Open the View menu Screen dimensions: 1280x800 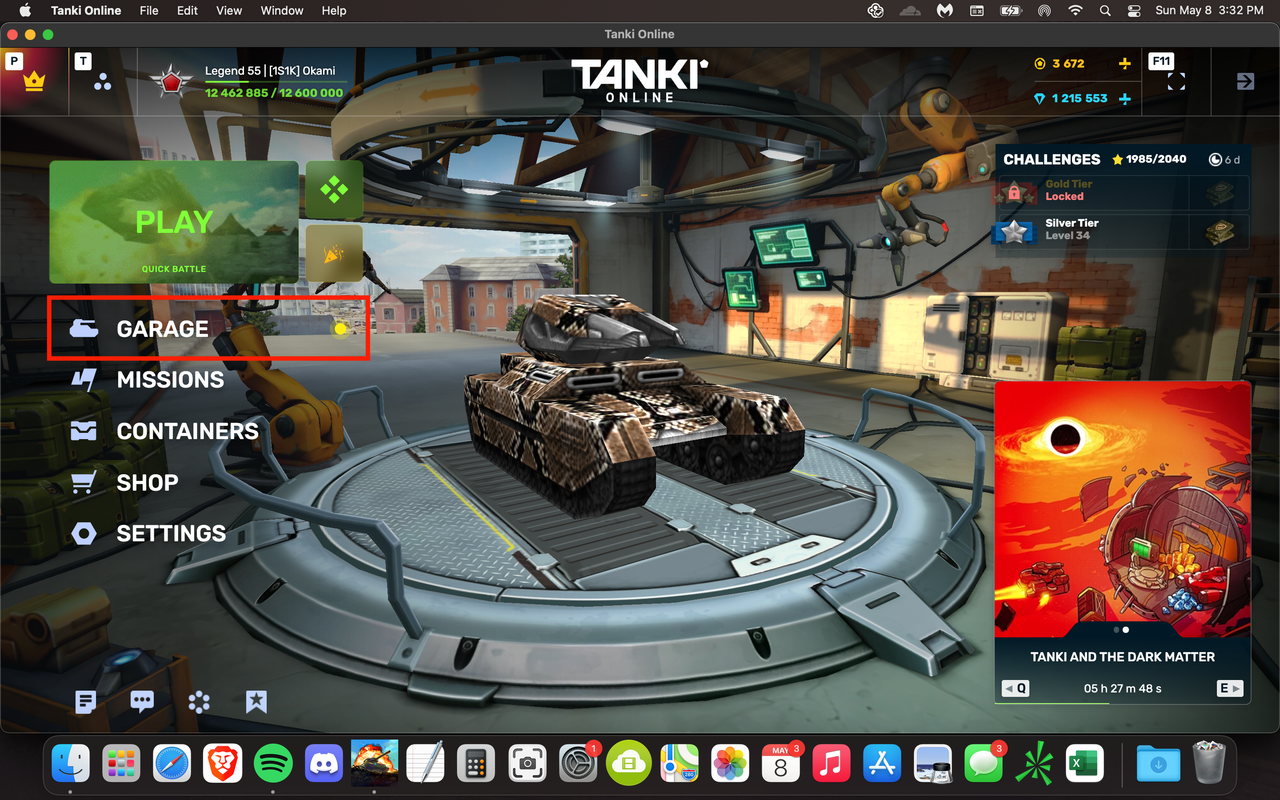[x=229, y=10]
